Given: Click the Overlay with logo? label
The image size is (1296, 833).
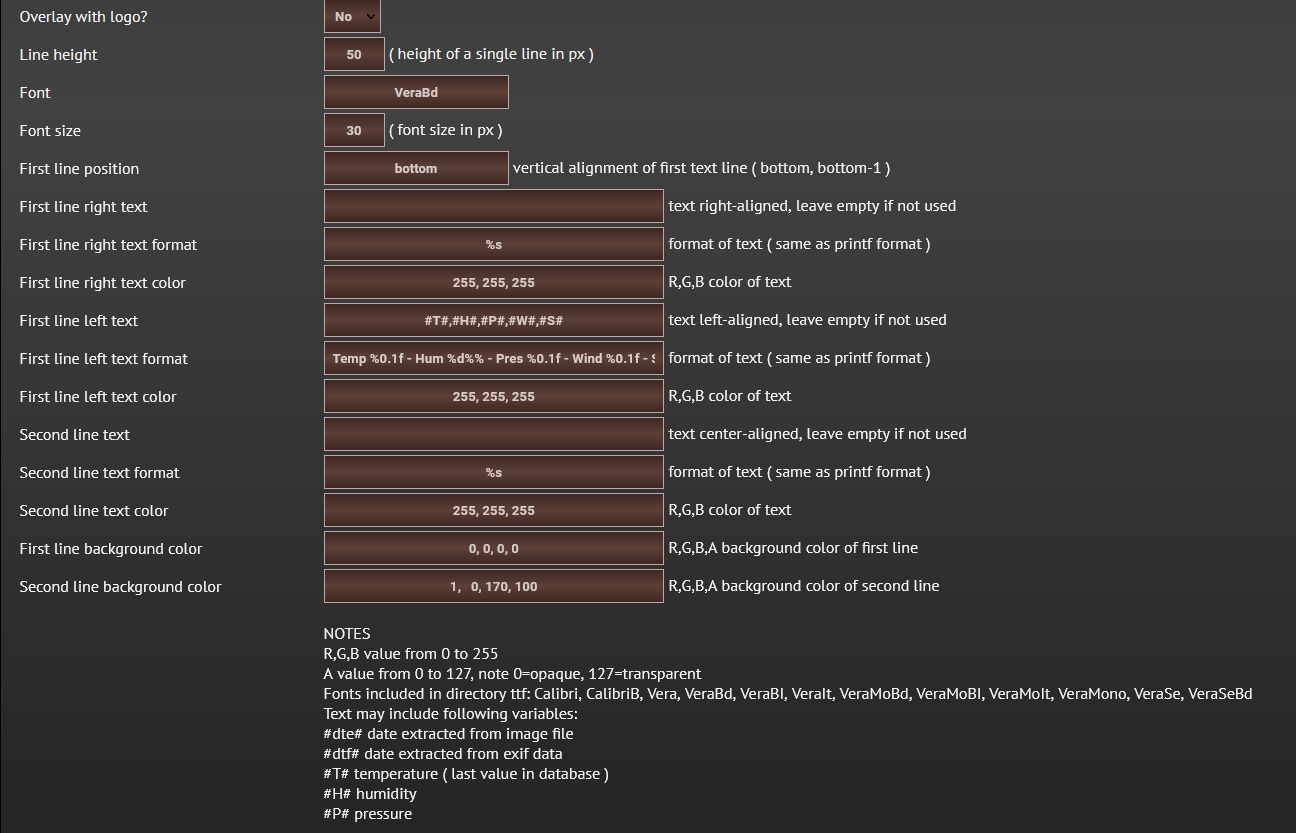Looking at the screenshot, I should pyautogui.click(x=83, y=16).
